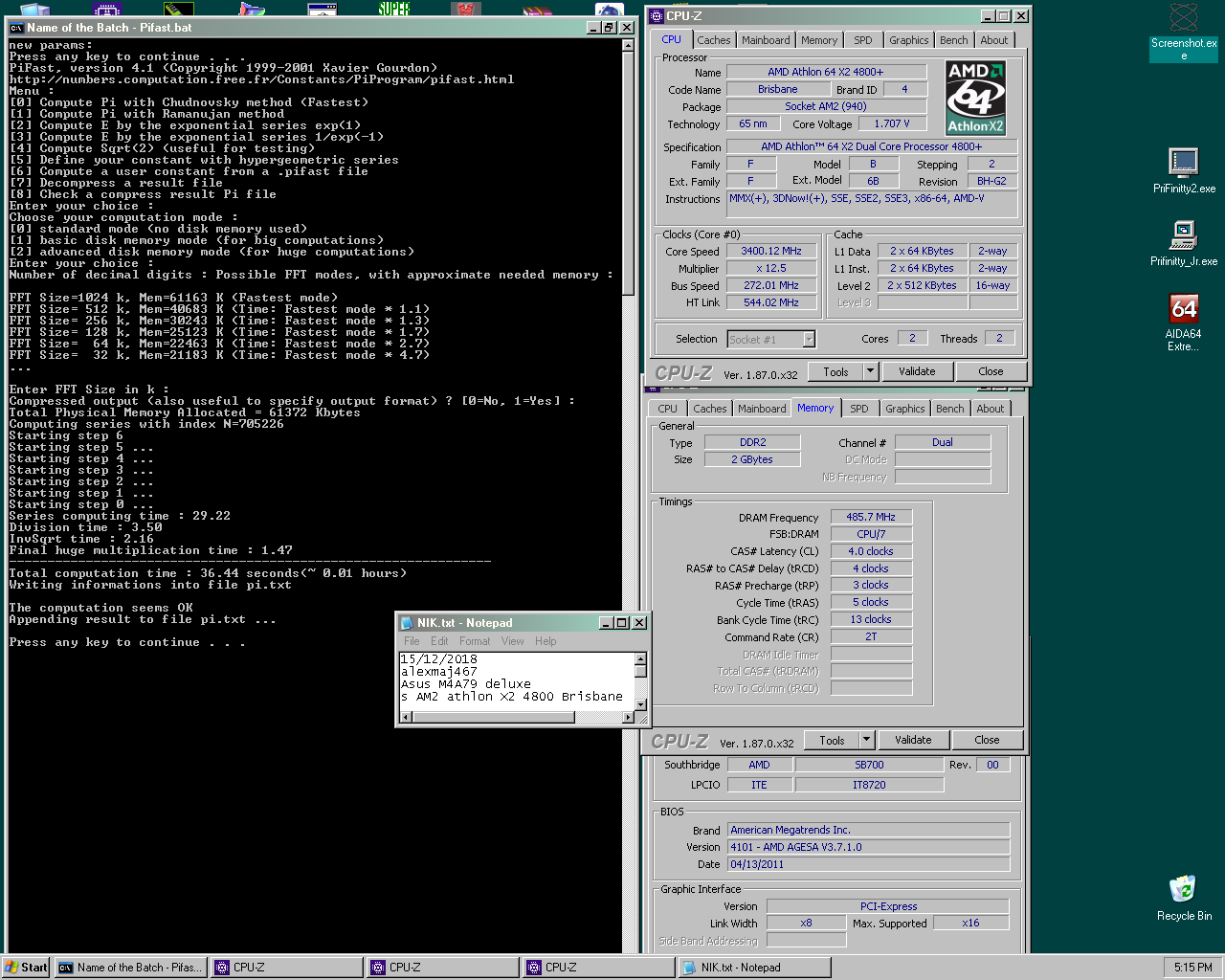Viewport: 1225px width, 980px height.
Task: Open the Pifast.bat console window system icon
Action: pos(16,28)
